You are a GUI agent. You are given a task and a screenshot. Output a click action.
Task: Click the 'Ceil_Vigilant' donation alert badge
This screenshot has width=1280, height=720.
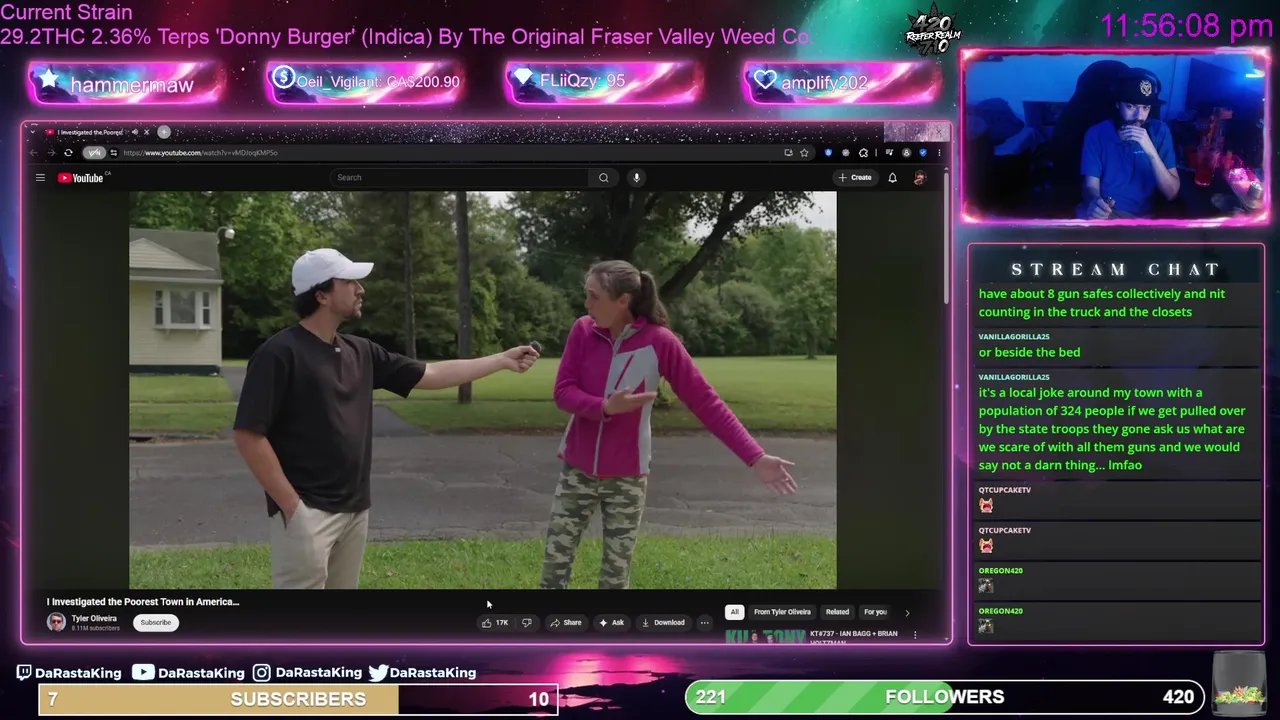[365, 82]
